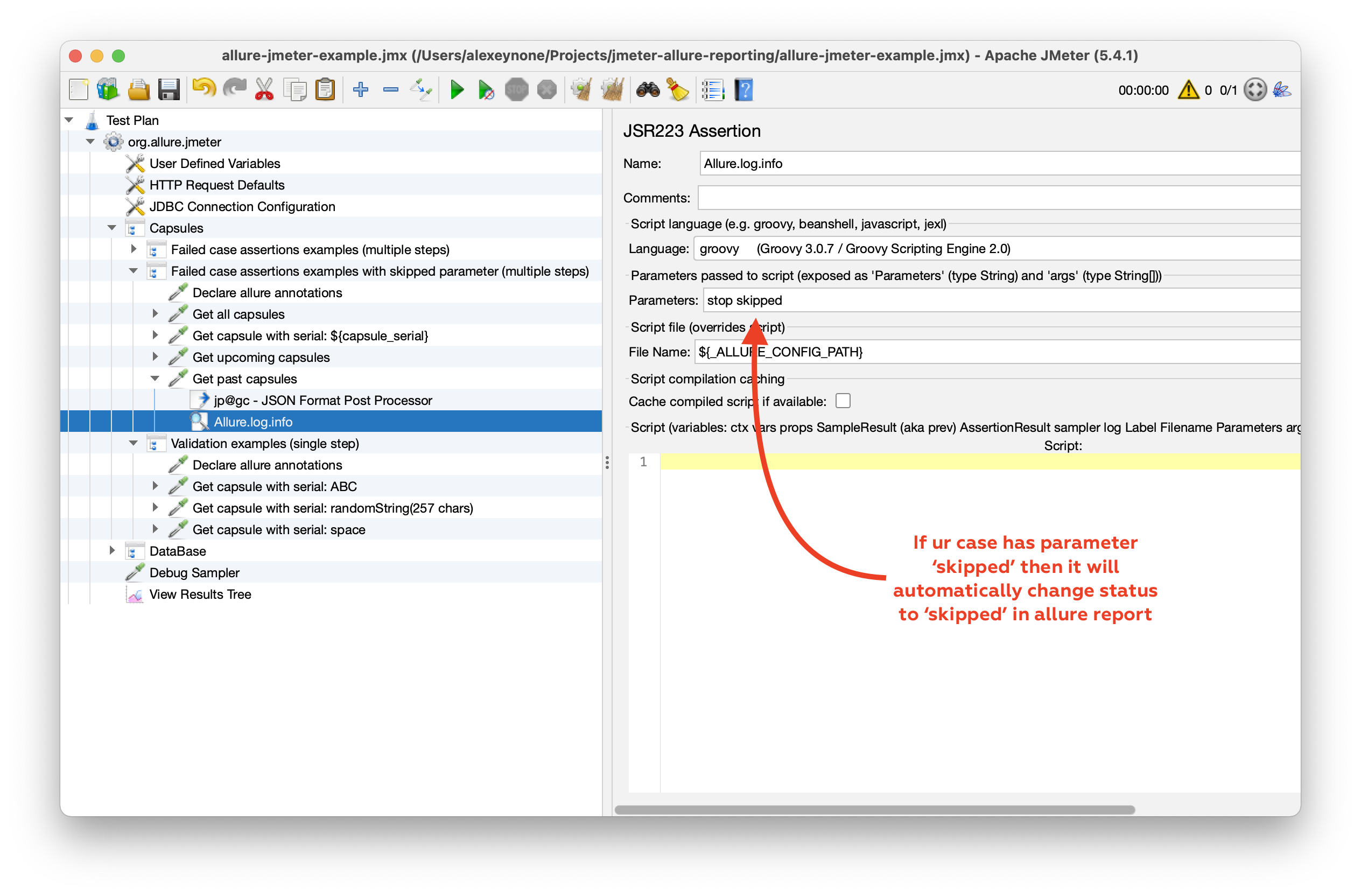Click the Save test plan floppy icon
The image size is (1361, 896).
point(169,90)
